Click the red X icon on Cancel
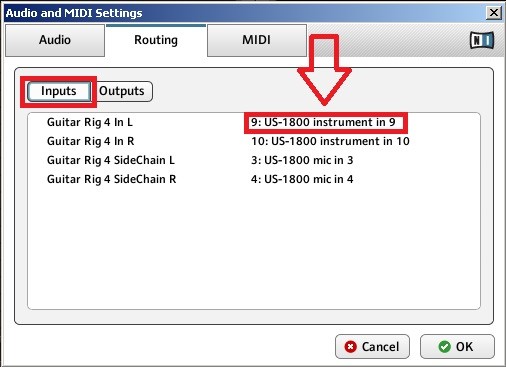Viewport: 506px width, 369px height. (350, 347)
